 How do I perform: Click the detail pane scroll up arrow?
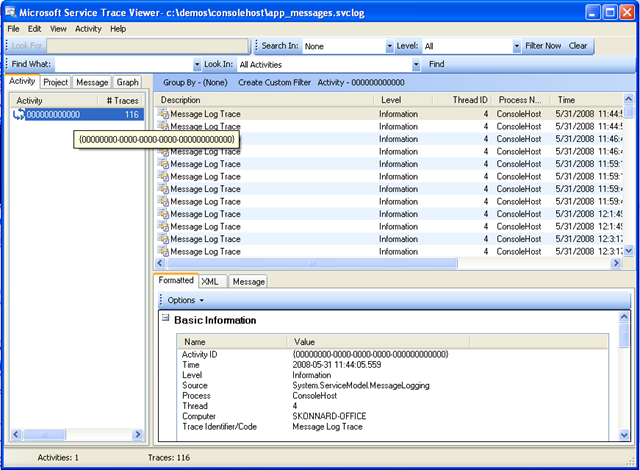point(624,317)
